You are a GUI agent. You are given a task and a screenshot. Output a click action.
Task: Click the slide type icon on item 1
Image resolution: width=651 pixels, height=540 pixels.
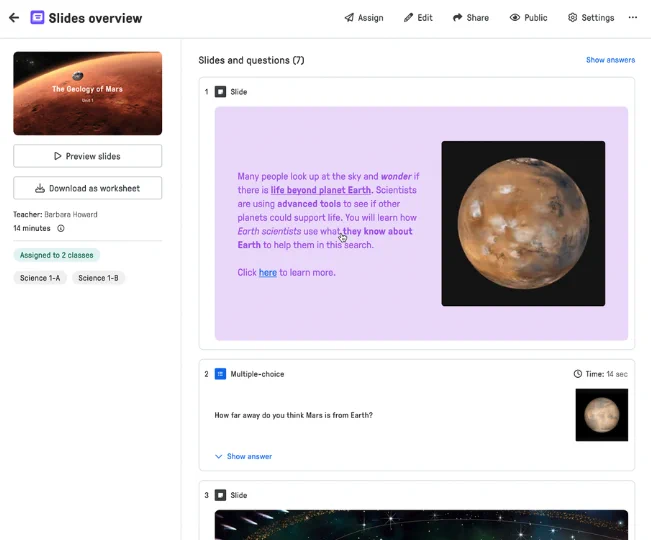[220, 92]
